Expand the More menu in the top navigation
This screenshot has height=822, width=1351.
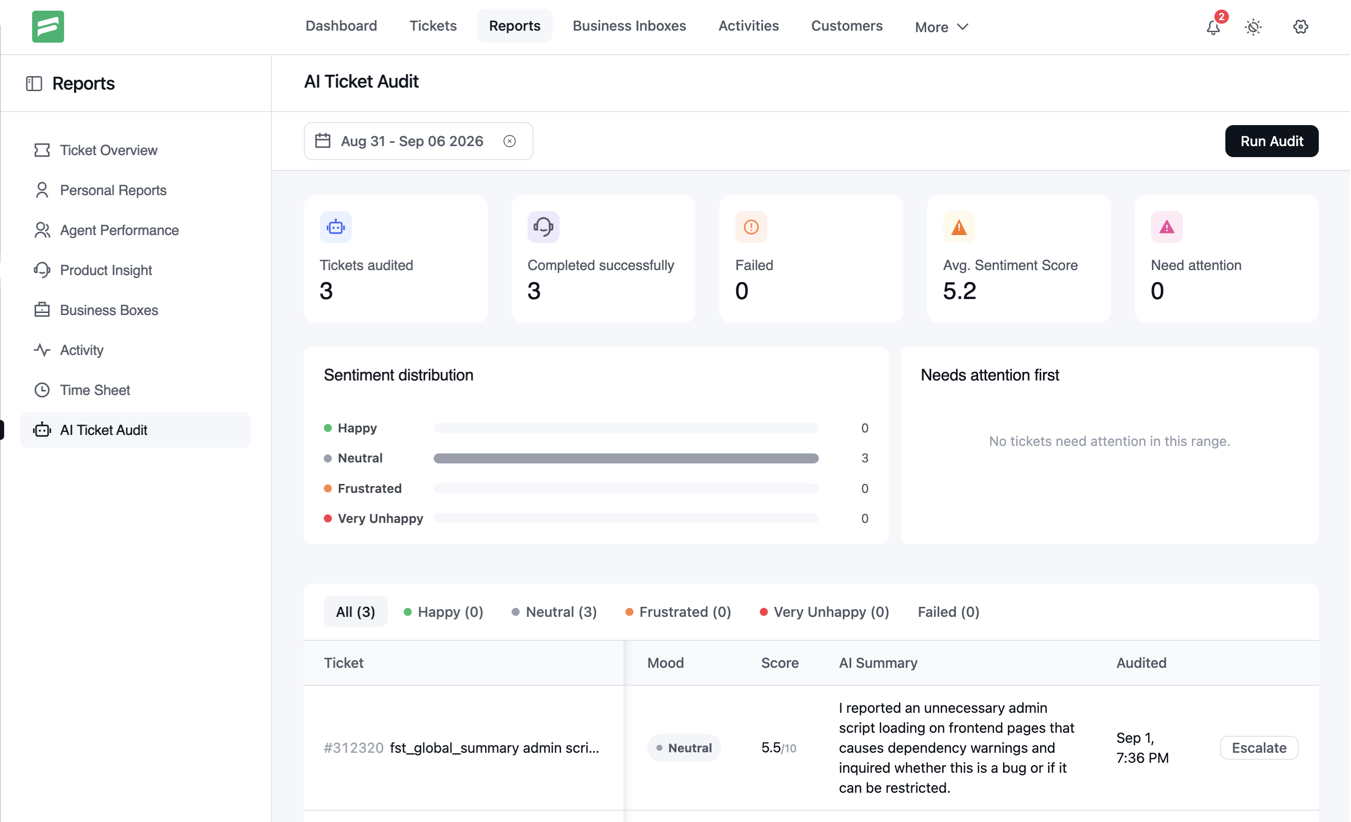[x=941, y=27]
